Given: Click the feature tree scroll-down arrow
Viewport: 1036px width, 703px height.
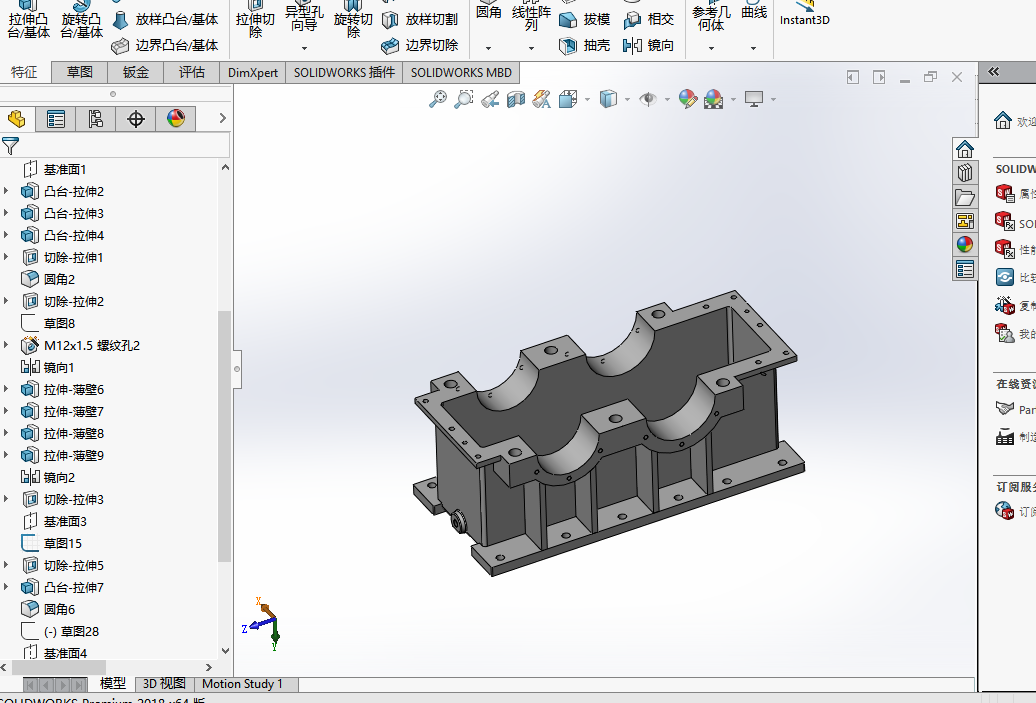Looking at the screenshot, I should pyautogui.click(x=225, y=651).
